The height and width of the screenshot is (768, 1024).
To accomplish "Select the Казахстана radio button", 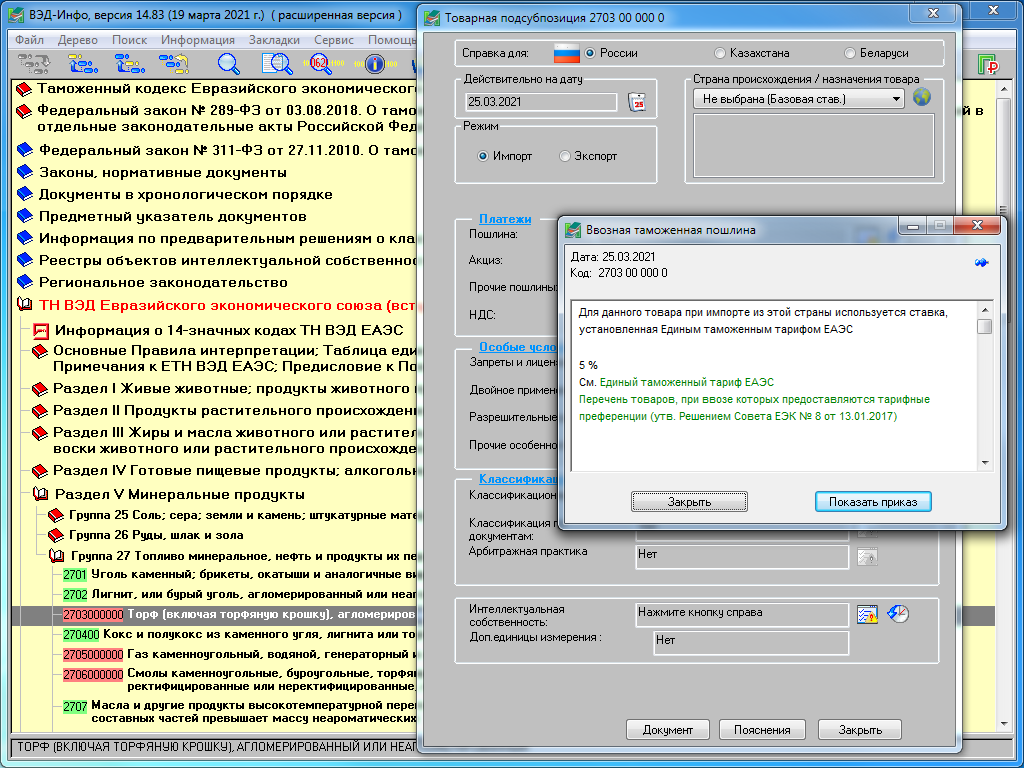I will coord(721,53).
